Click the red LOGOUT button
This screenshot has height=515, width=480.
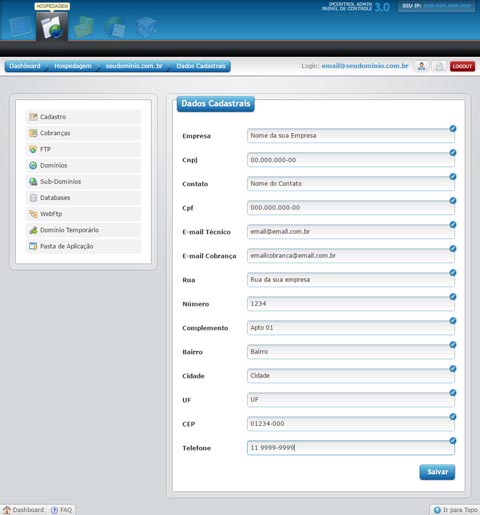coord(462,66)
